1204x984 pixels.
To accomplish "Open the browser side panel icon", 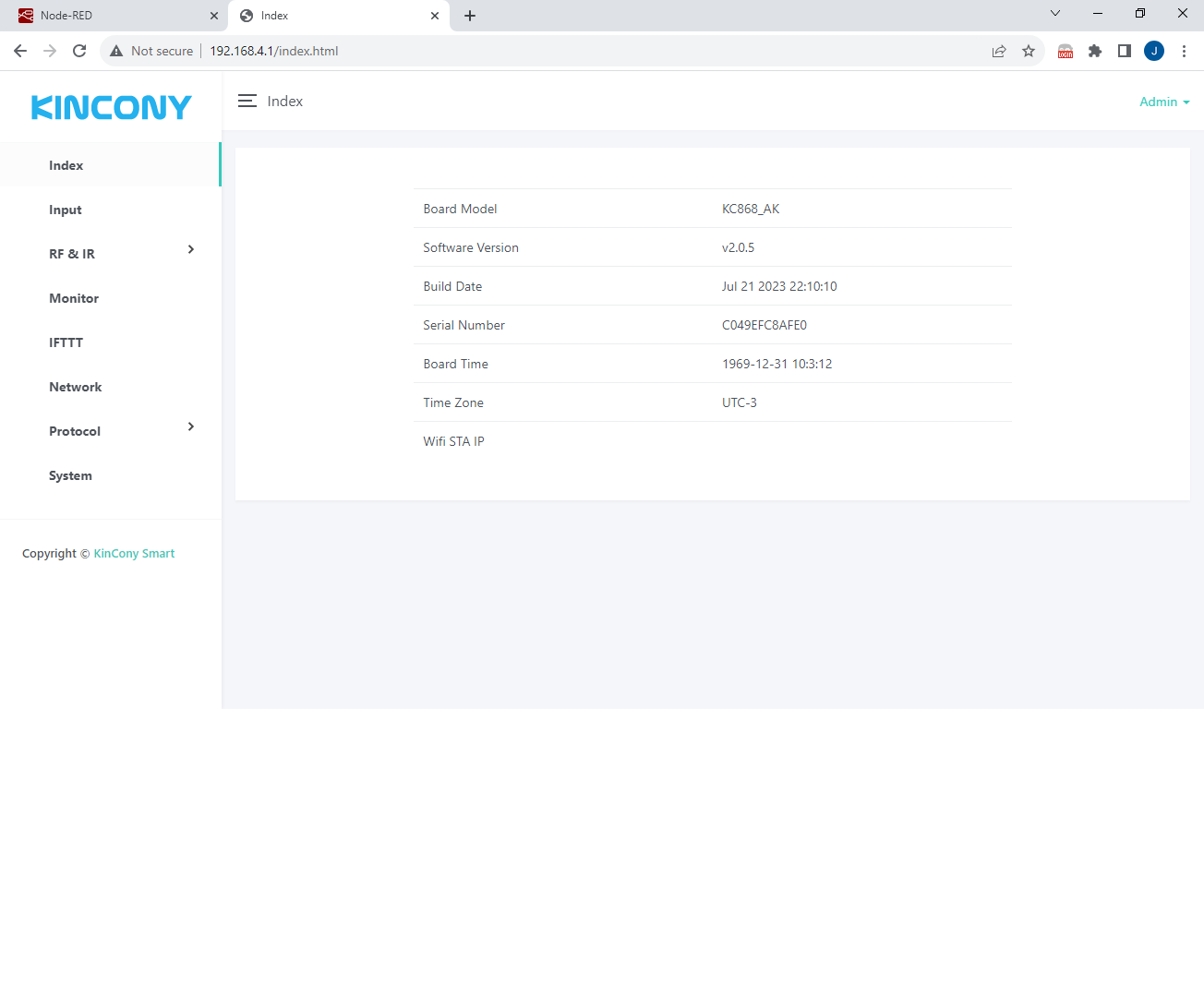I will (x=1125, y=51).
